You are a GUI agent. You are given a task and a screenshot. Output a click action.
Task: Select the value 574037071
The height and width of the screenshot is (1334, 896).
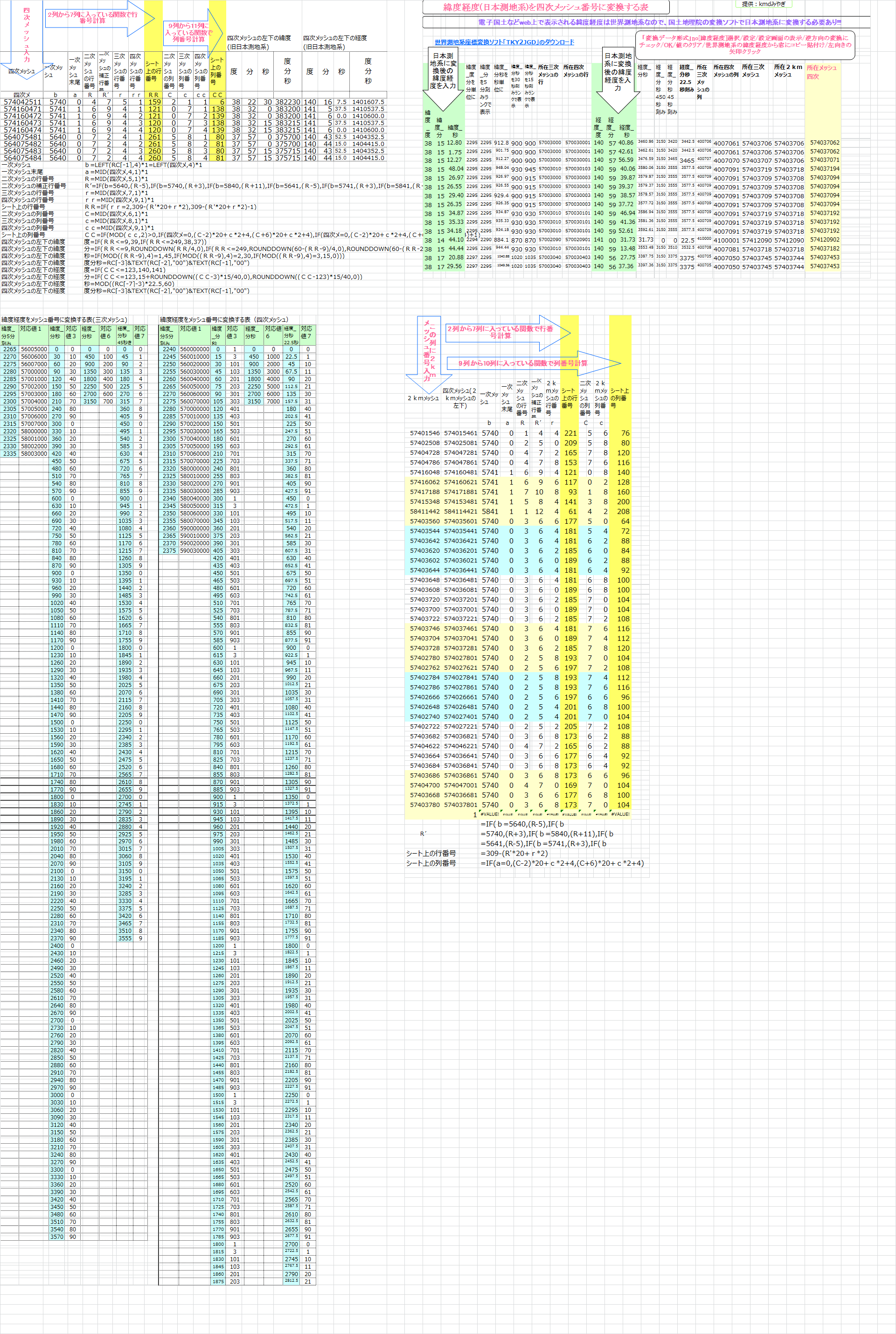(825, 160)
